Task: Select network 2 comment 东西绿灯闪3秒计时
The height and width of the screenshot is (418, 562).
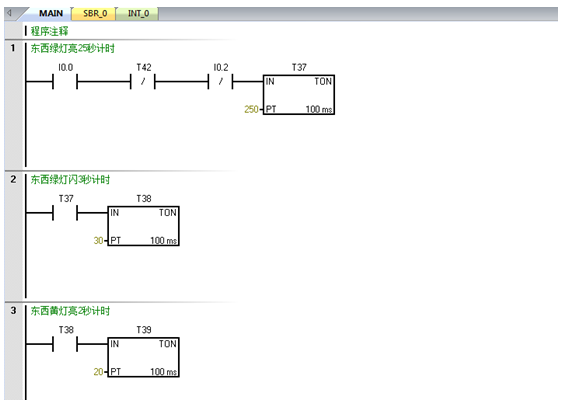Action: [70, 179]
